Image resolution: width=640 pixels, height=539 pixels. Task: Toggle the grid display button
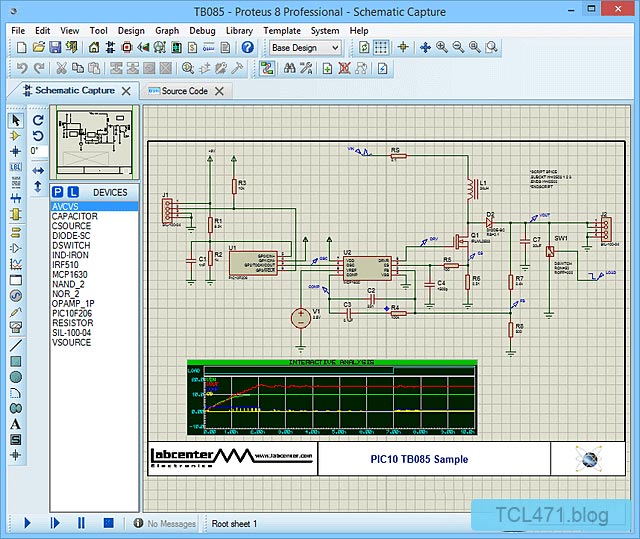pos(381,47)
